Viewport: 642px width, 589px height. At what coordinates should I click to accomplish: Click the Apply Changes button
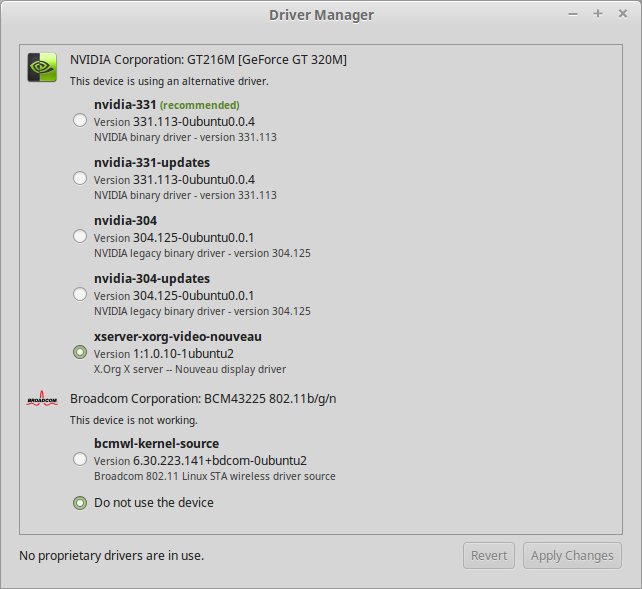click(572, 555)
